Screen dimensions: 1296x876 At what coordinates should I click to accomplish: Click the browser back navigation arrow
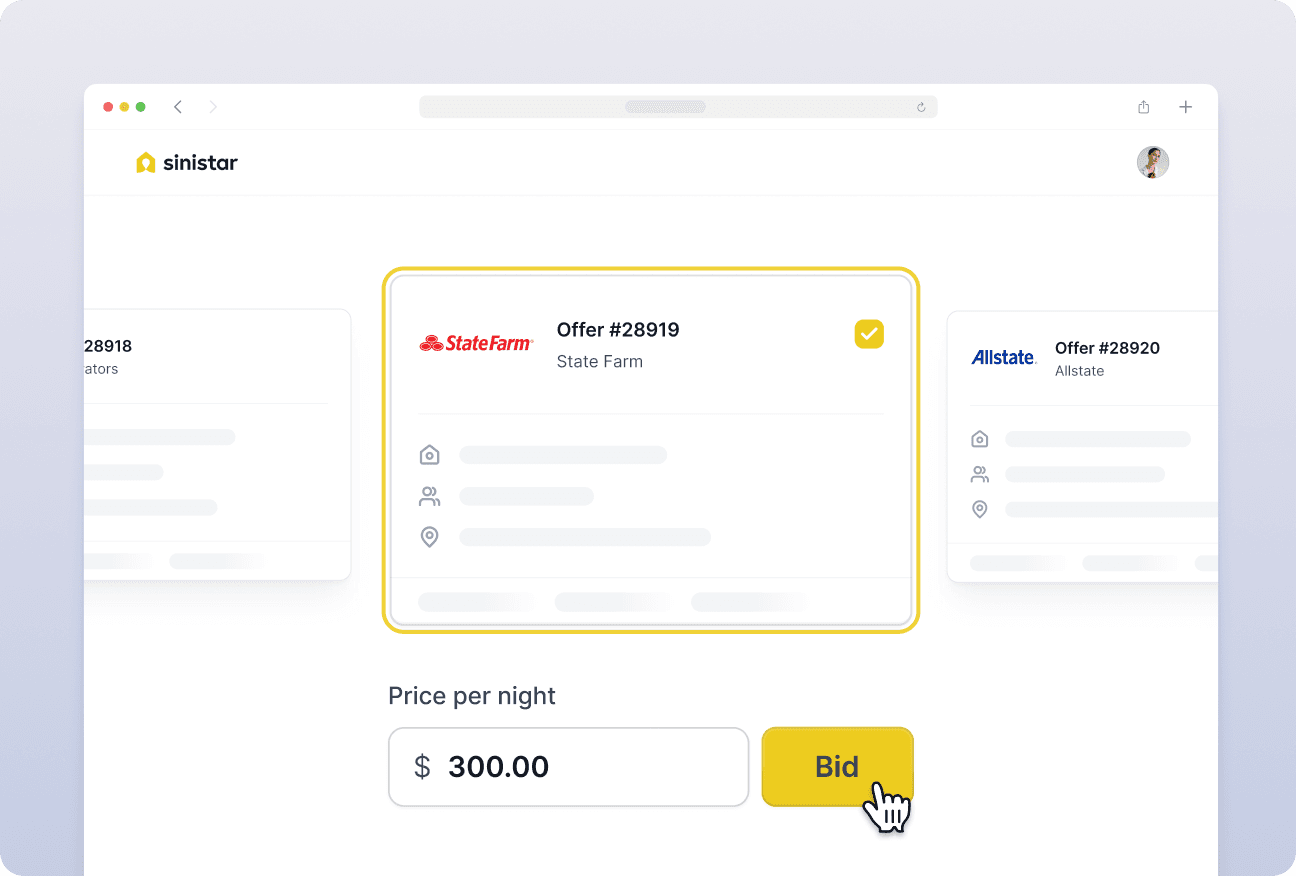point(178,106)
